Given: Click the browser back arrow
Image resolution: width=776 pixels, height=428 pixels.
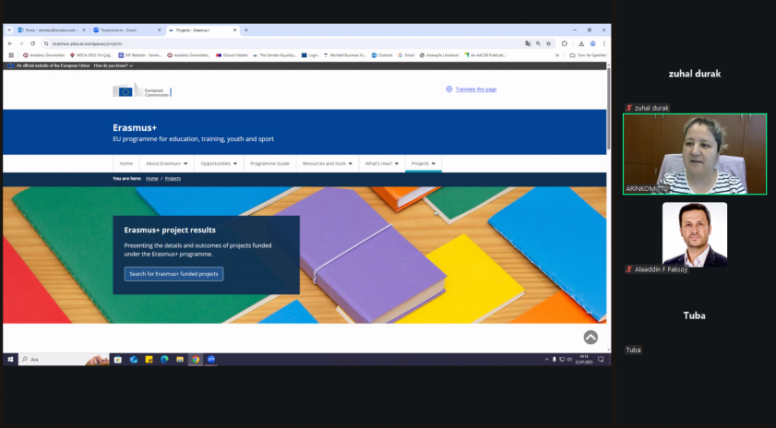Looking at the screenshot, I should (x=10, y=43).
